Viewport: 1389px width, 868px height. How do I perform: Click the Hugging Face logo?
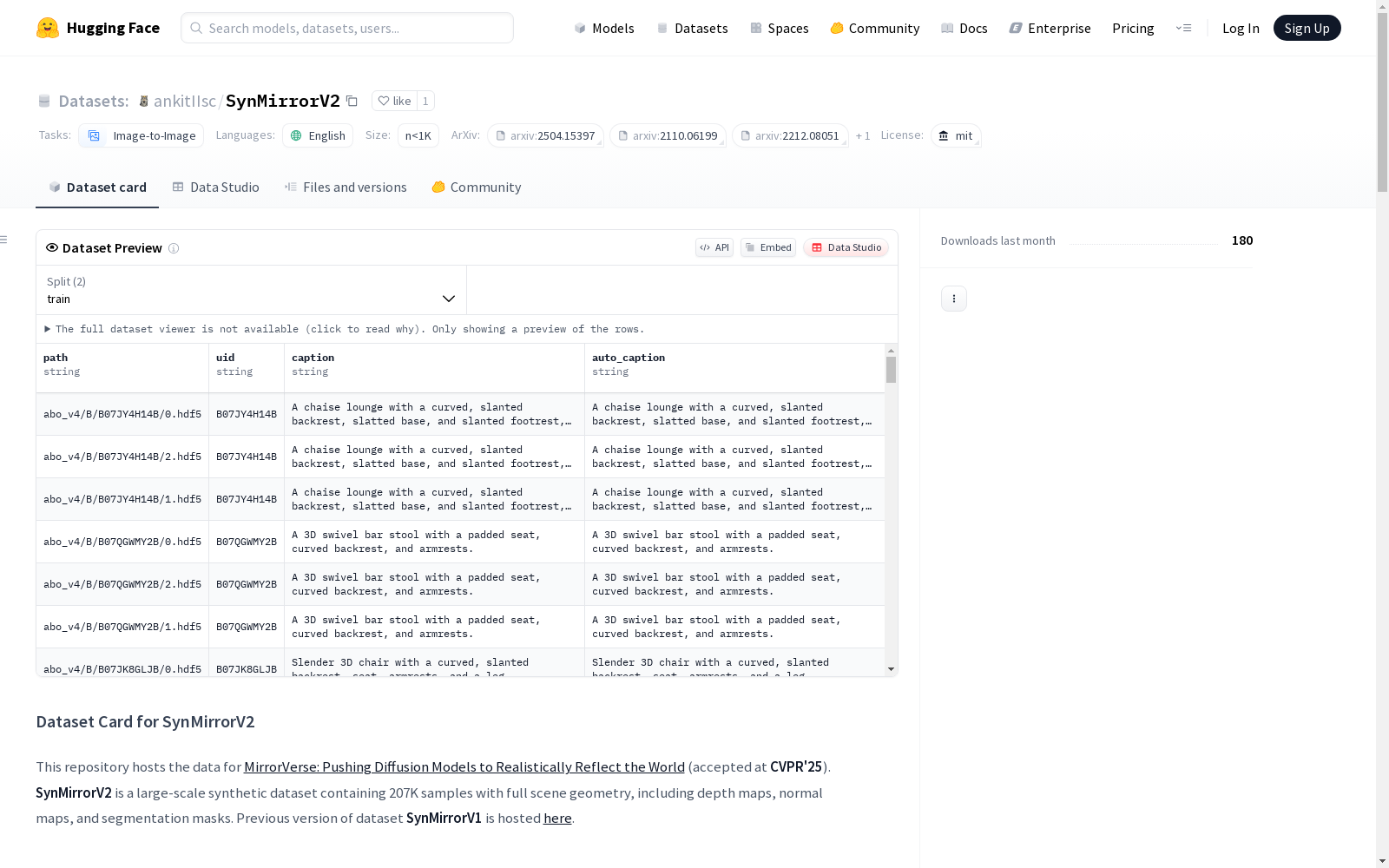pos(98,28)
